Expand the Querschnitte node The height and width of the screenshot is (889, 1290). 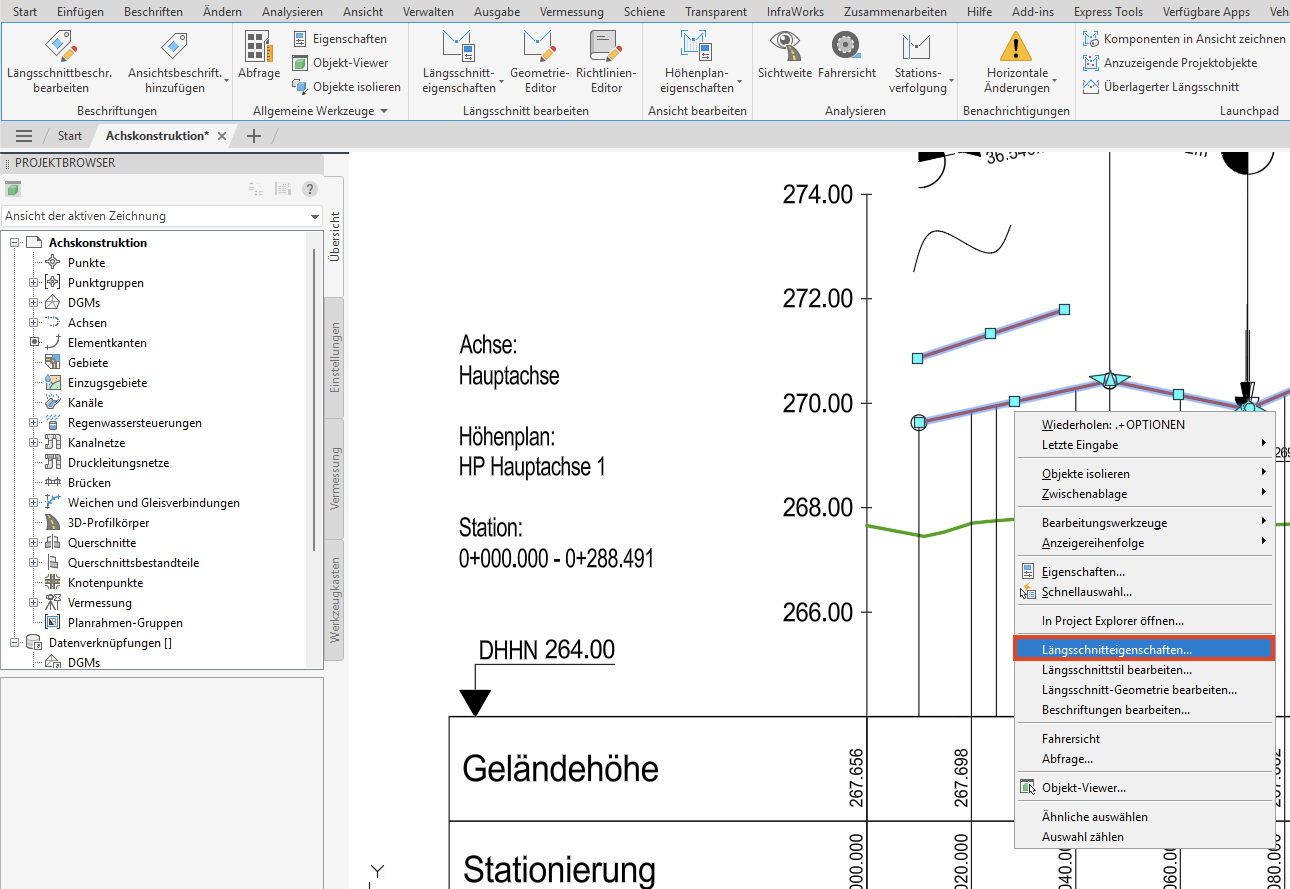[34, 543]
